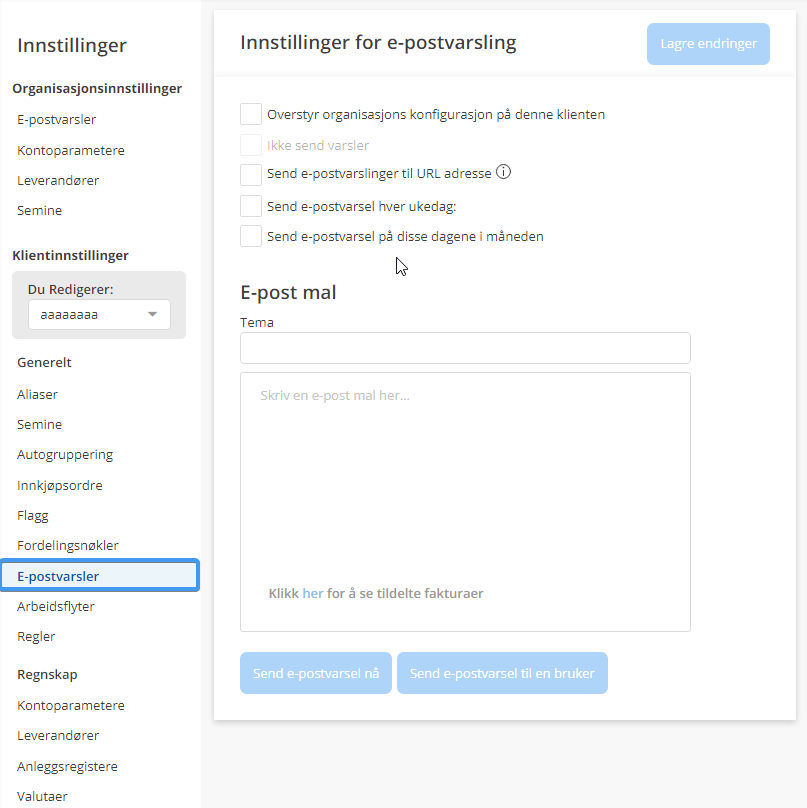807x808 pixels.
Task: Tick Send e-postvarslinger til URL adresse
Action: 251,175
